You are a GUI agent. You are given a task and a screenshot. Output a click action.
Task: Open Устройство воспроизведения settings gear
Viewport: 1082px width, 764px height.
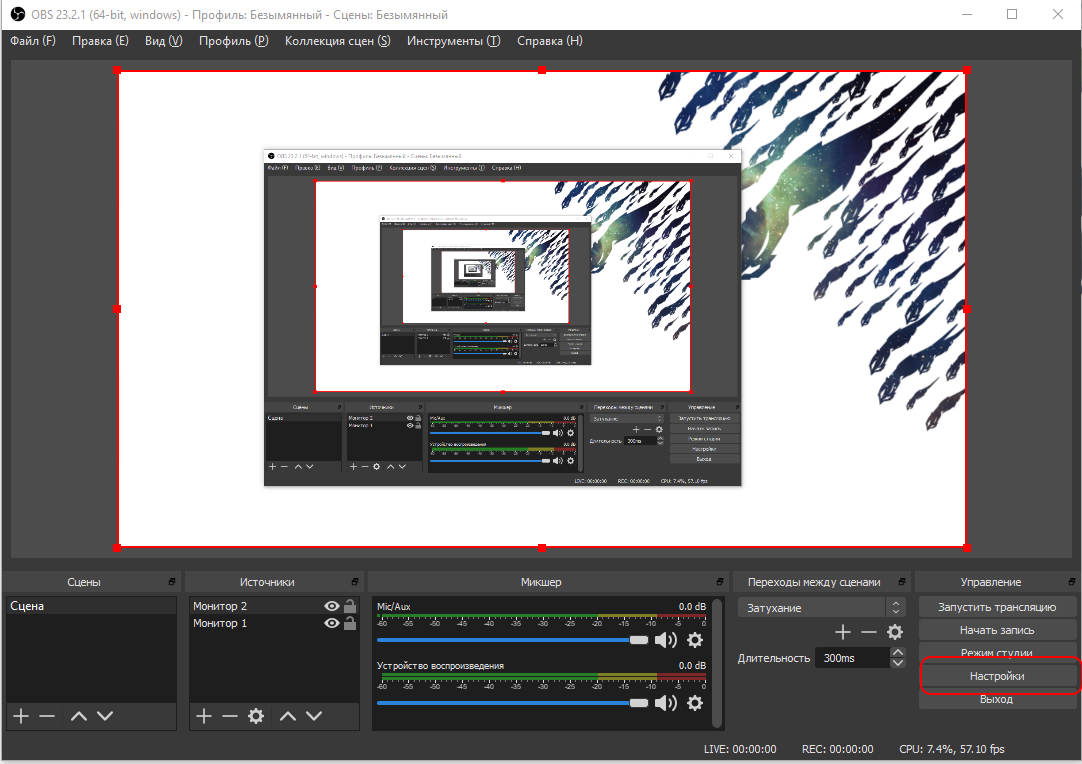pyautogui.click(x=695, y=703)
